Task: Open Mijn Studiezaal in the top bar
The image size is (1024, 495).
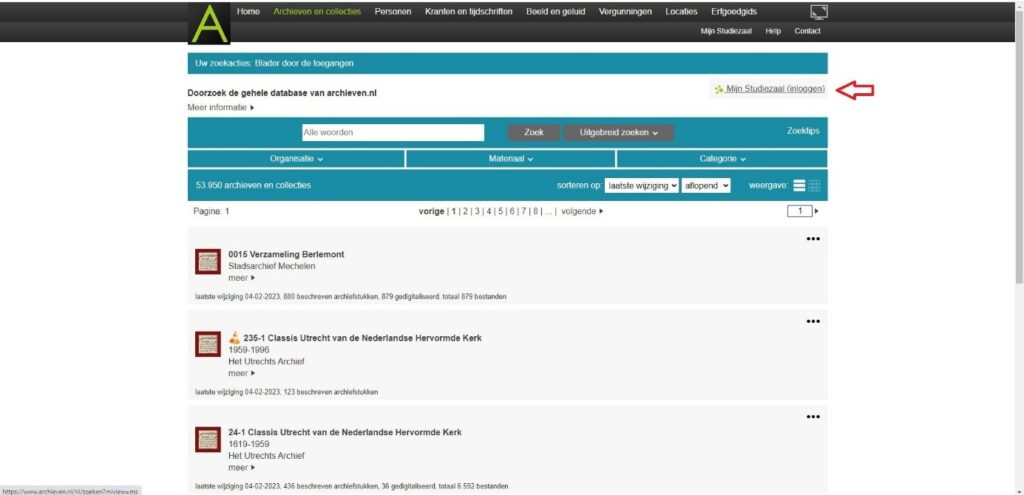Action: coord(726,31)
